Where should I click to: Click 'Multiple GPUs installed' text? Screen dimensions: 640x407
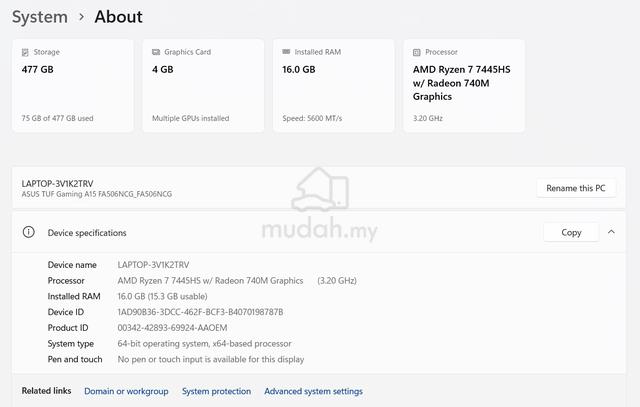pyautogui.click(x=191, y=118)
